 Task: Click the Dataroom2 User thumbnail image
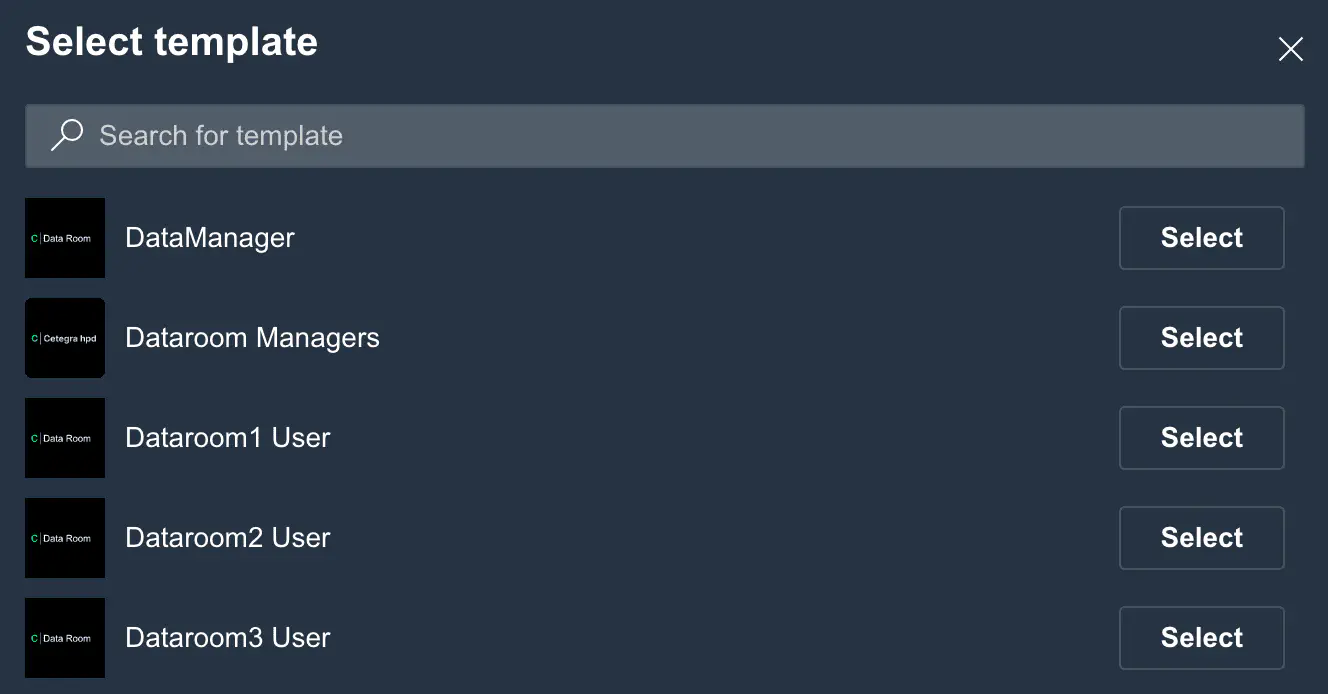(x=65, y=538)
